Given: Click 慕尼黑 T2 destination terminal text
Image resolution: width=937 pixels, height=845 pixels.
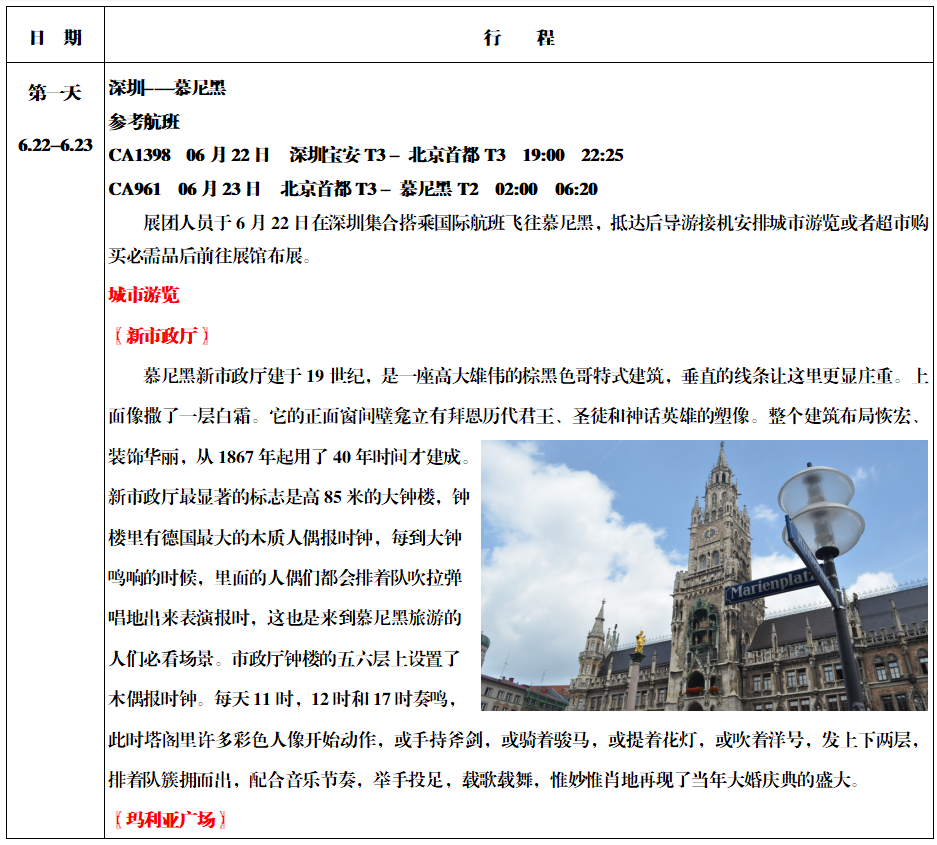Looking at the screenshot, I should pos(439,189).
